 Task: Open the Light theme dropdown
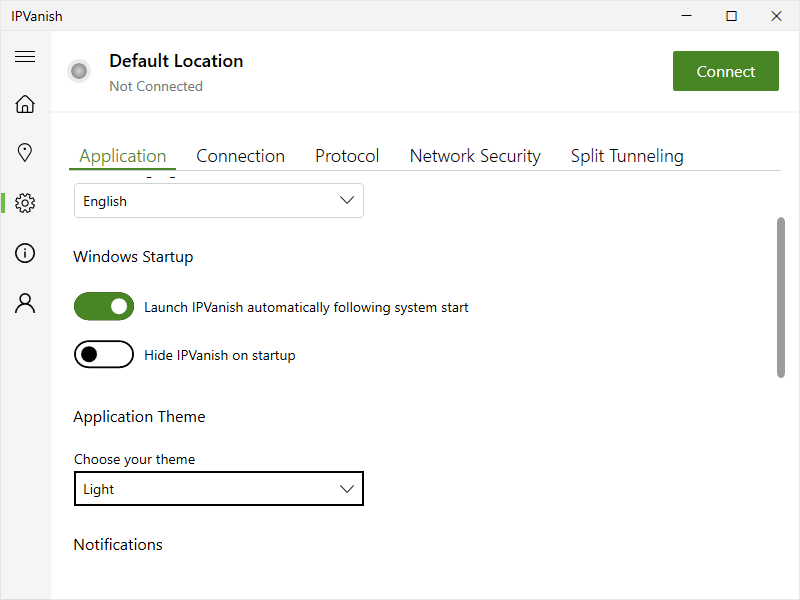pyautogui.click(x=219, y=489)
